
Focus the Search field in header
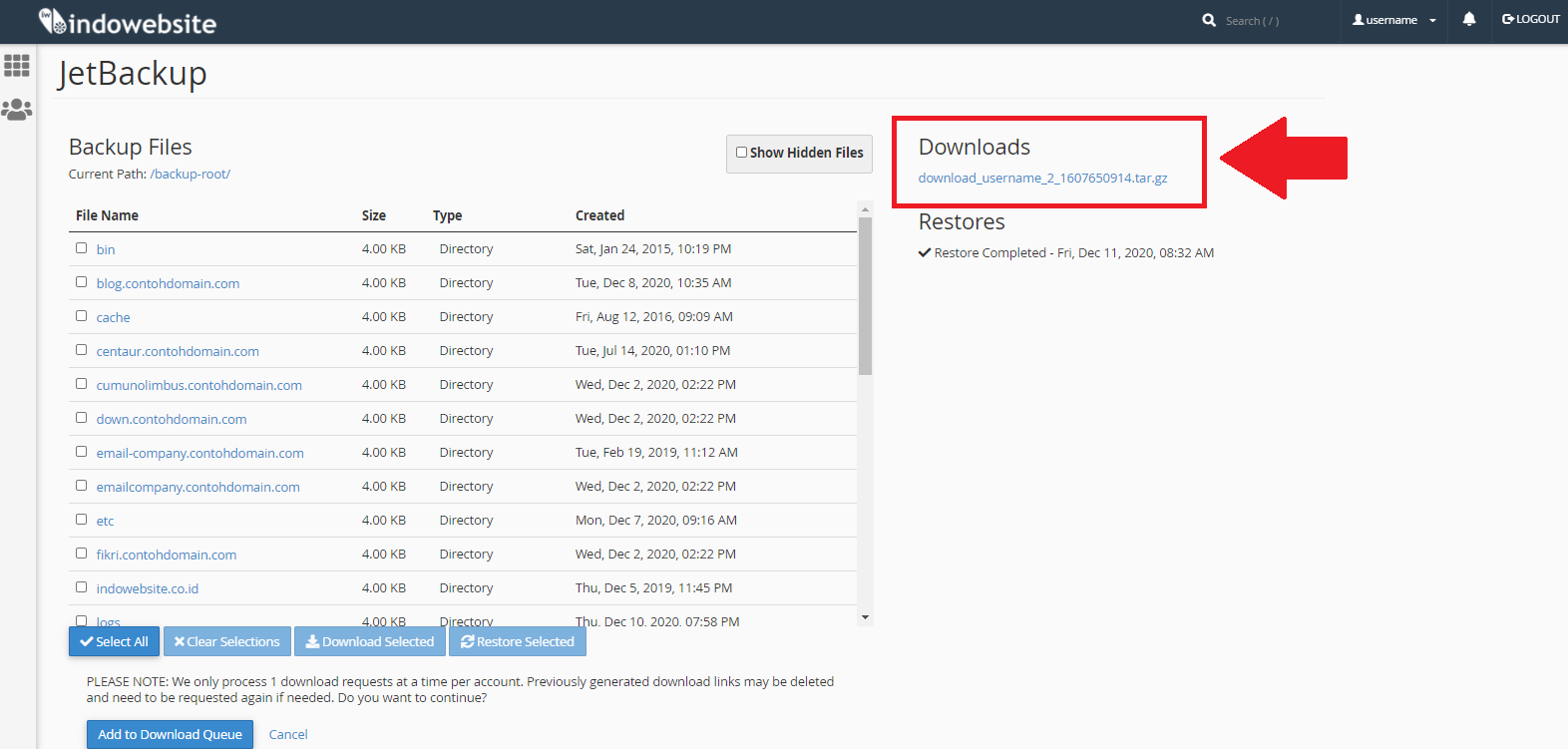[1253, 21]
